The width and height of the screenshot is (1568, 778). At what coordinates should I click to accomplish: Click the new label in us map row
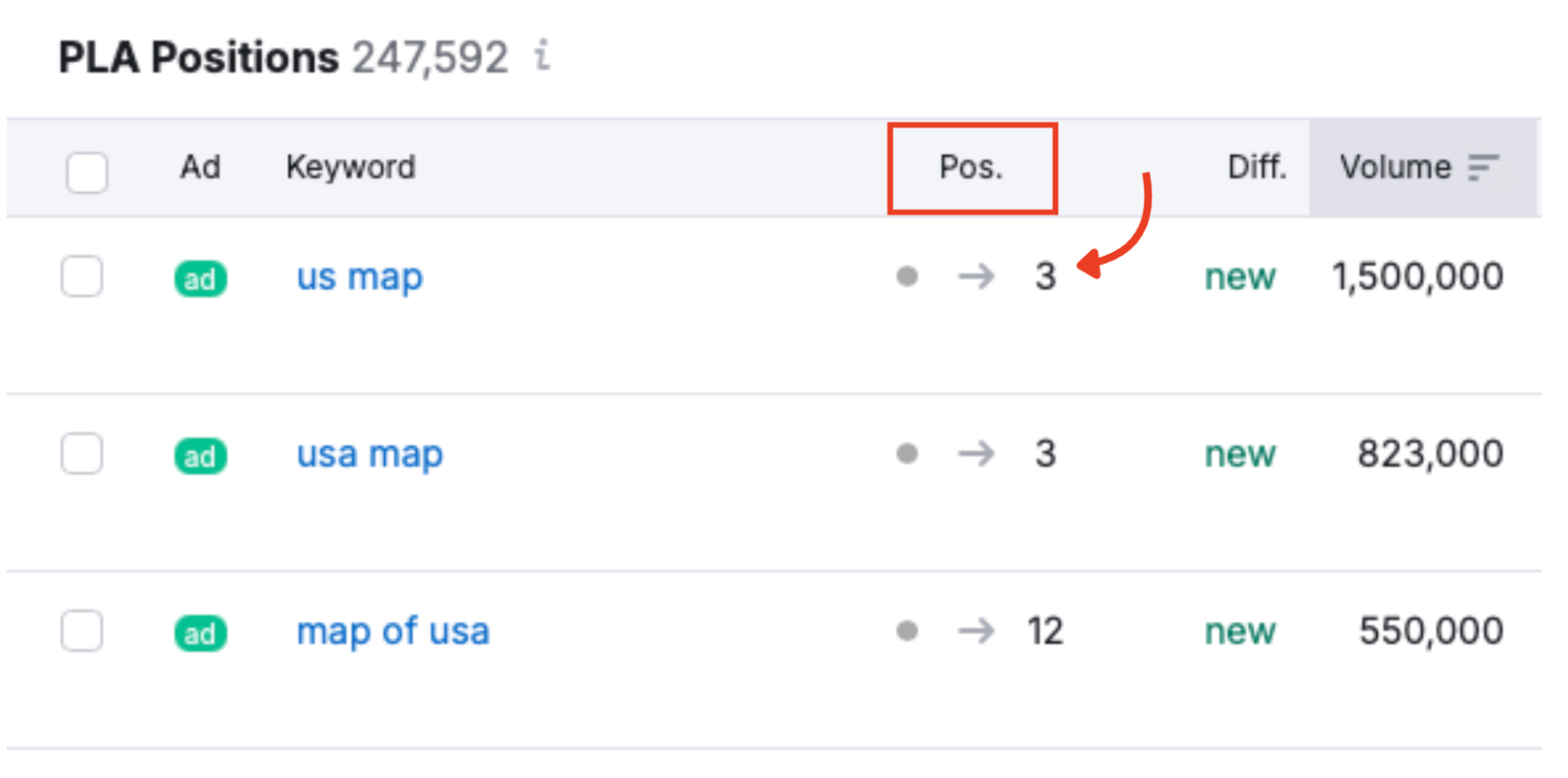1240,277
